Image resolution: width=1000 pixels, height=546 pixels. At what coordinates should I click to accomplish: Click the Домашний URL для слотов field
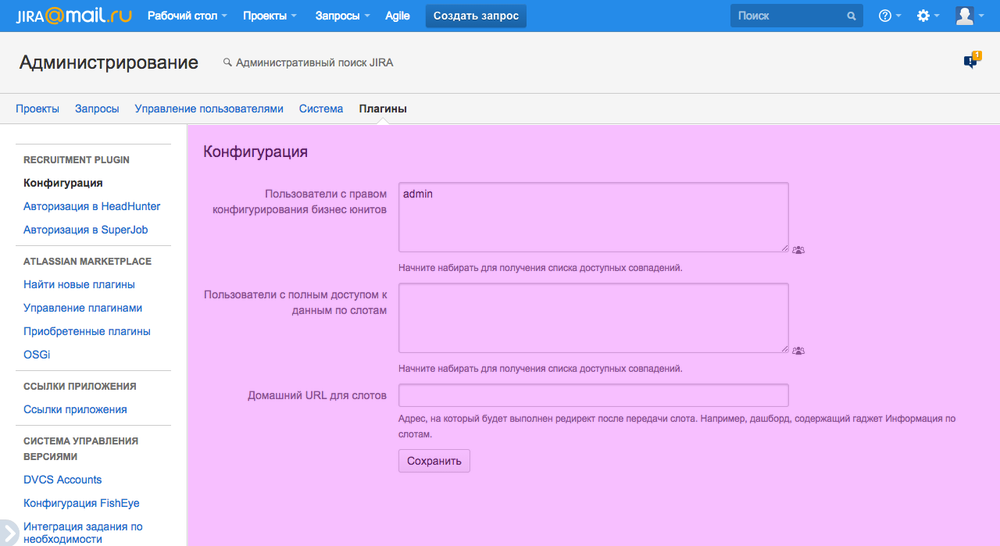click(x=593, y=395)
